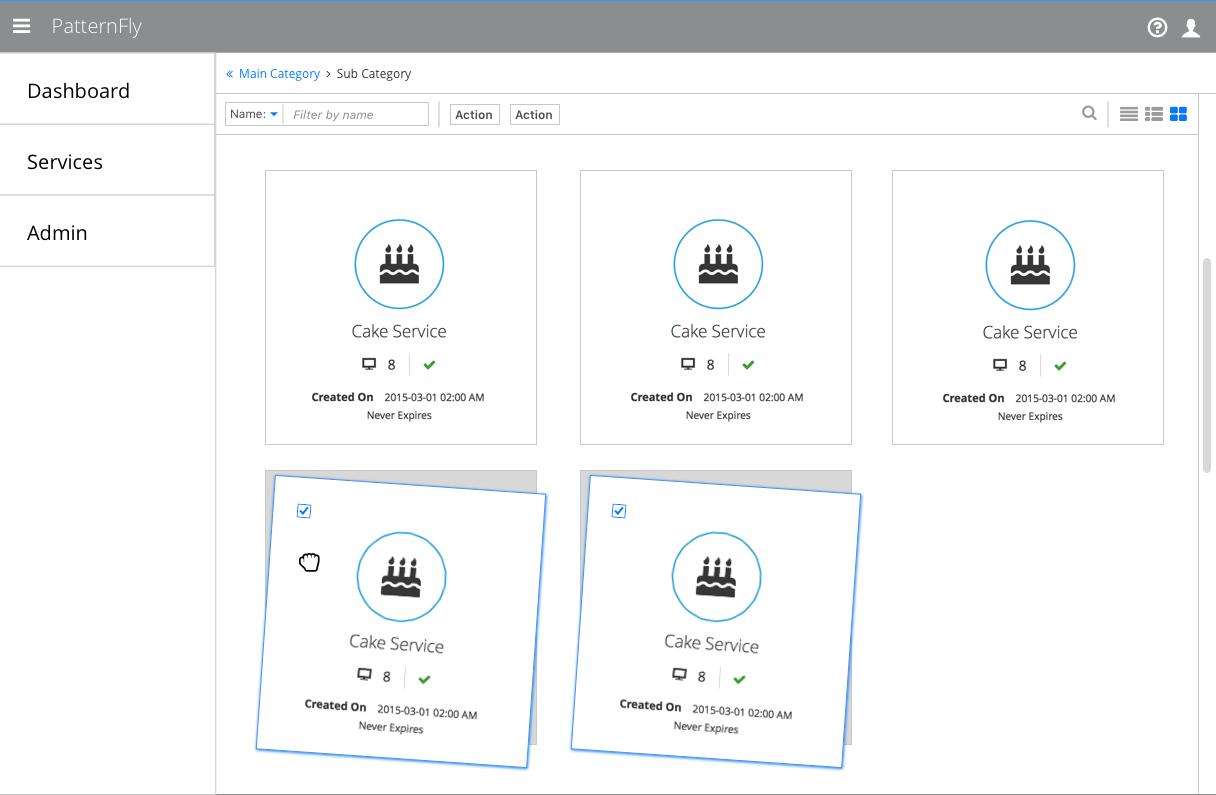Switch to the list view icon

pos(1129,114)
